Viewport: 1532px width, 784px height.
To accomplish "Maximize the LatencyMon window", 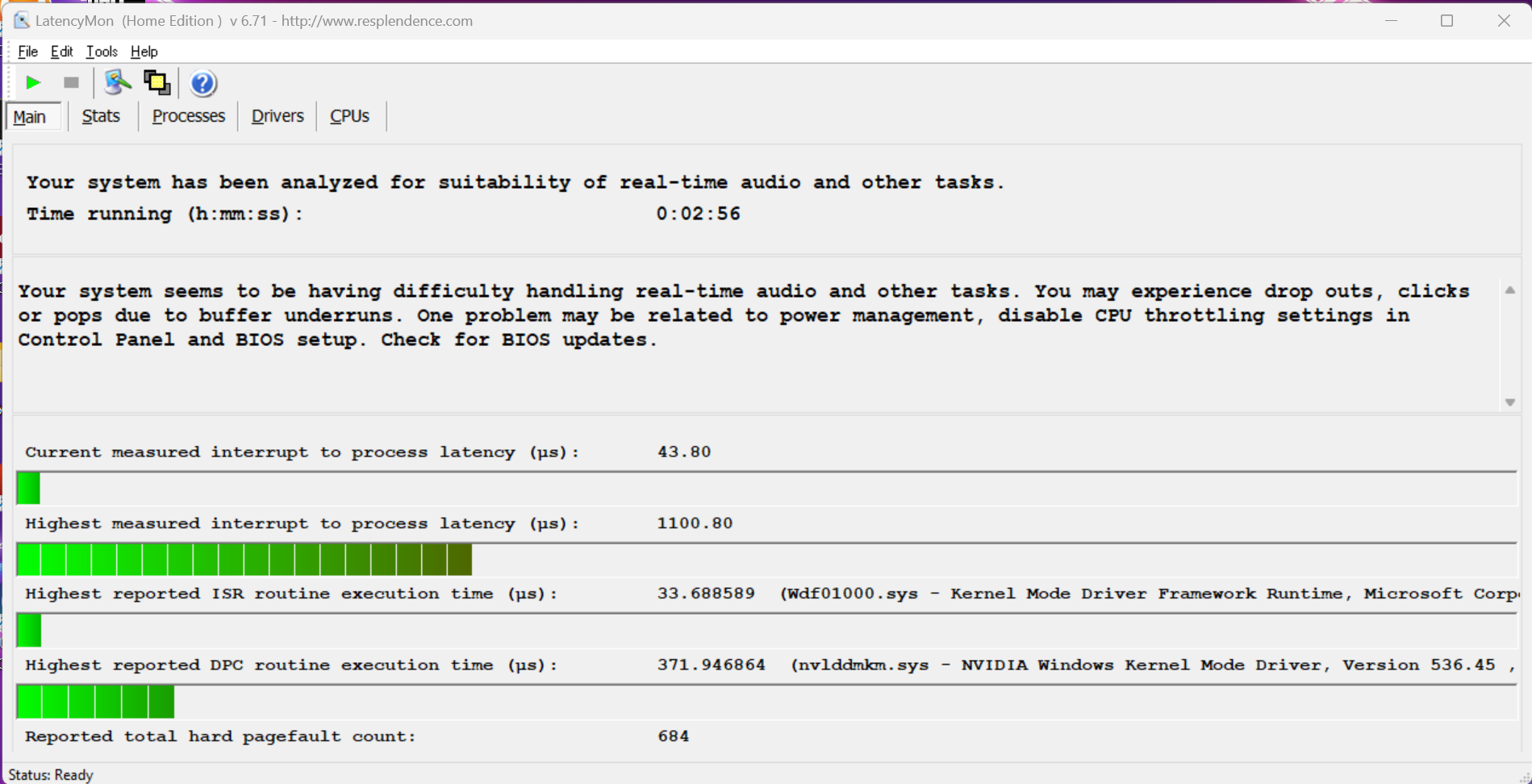I will pyautogui.click(x=1446, y=21).
